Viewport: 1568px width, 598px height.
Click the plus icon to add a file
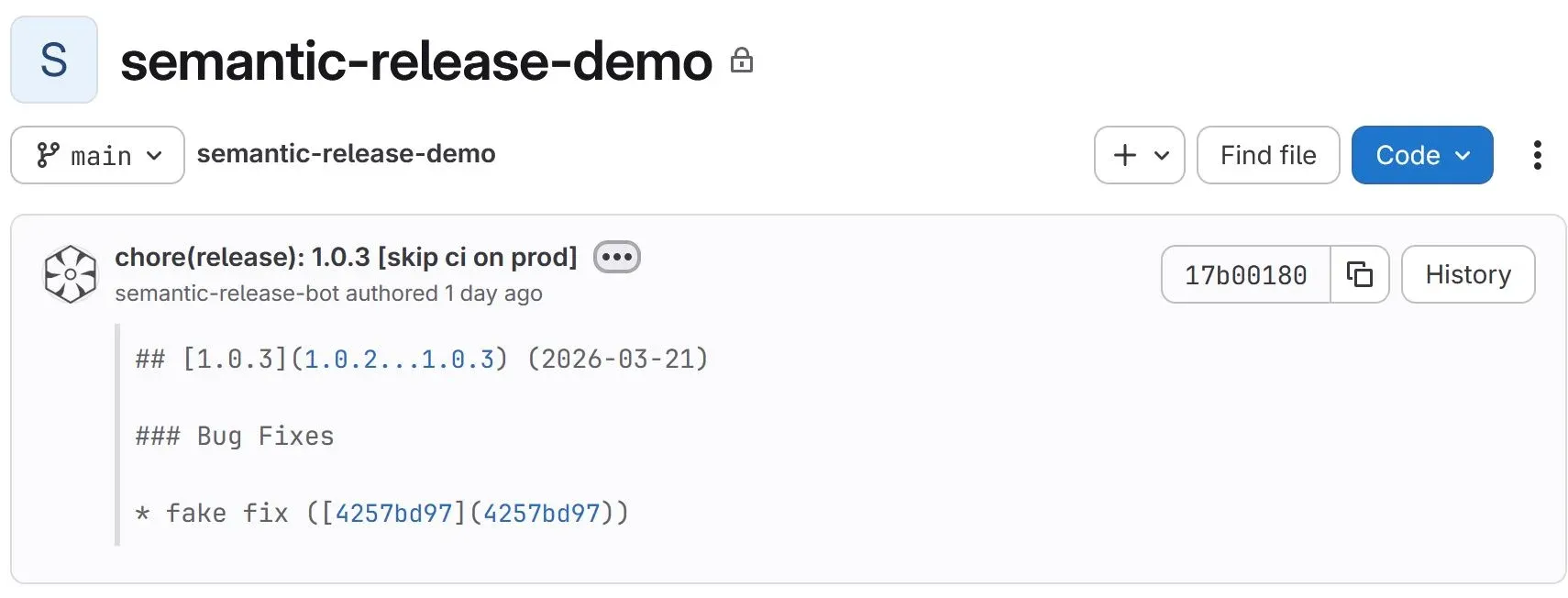click(1123, 155)
